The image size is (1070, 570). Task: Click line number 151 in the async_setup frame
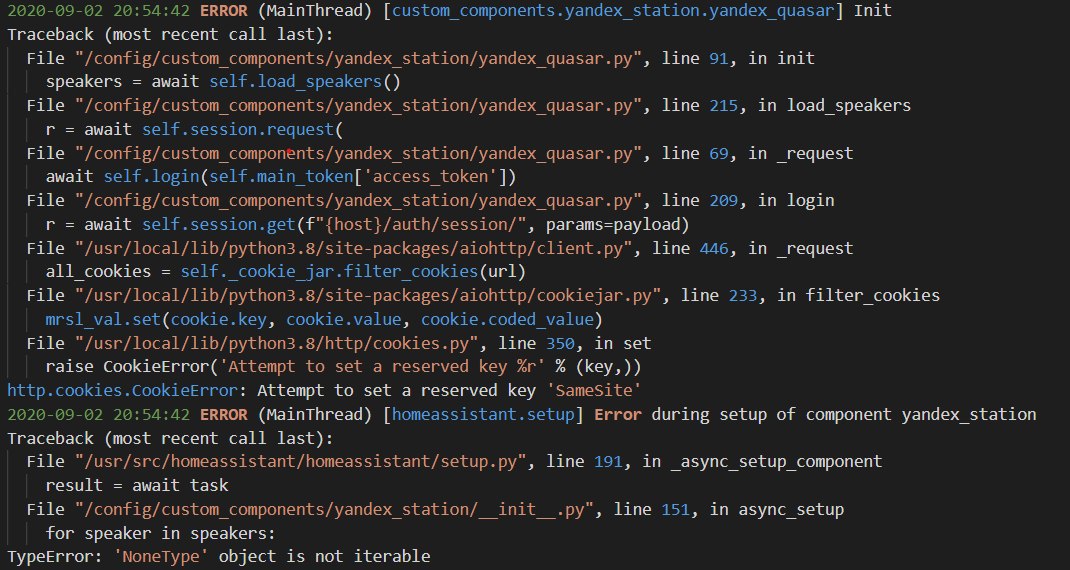(x=675, y=509)
